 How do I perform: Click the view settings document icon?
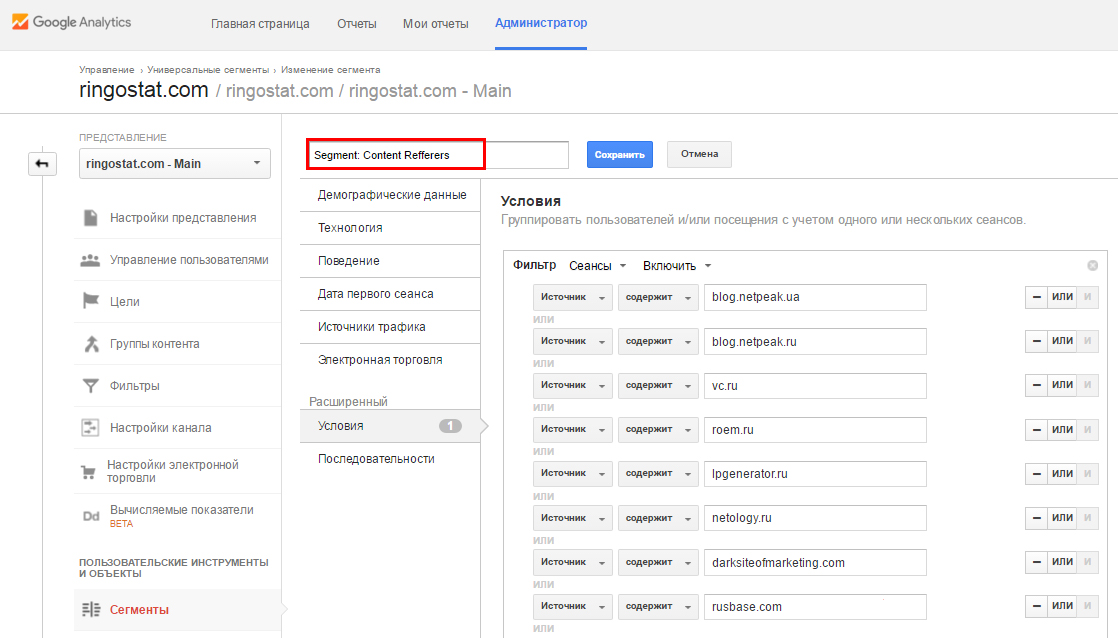91,217
